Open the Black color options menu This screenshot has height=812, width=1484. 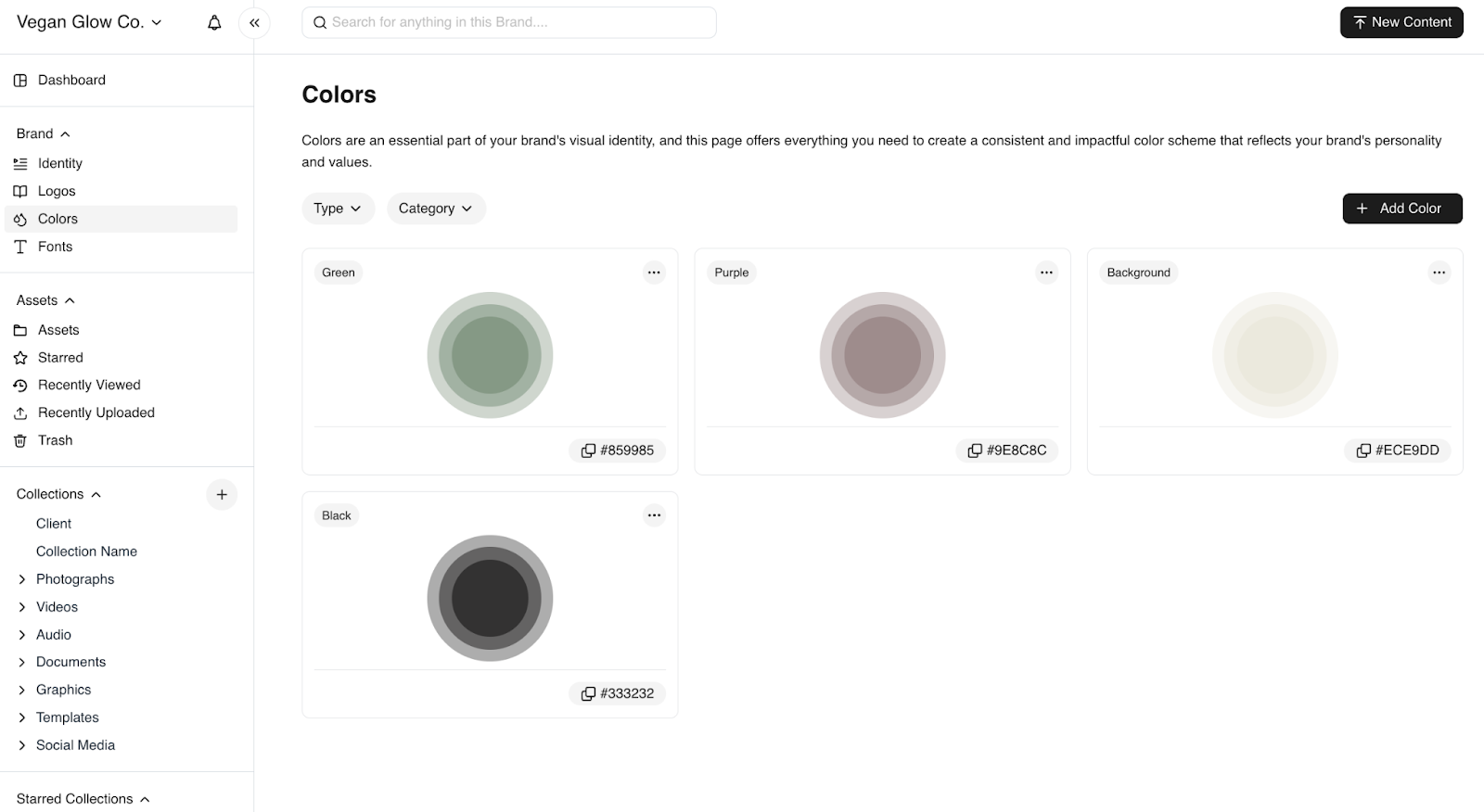point(654,515)
